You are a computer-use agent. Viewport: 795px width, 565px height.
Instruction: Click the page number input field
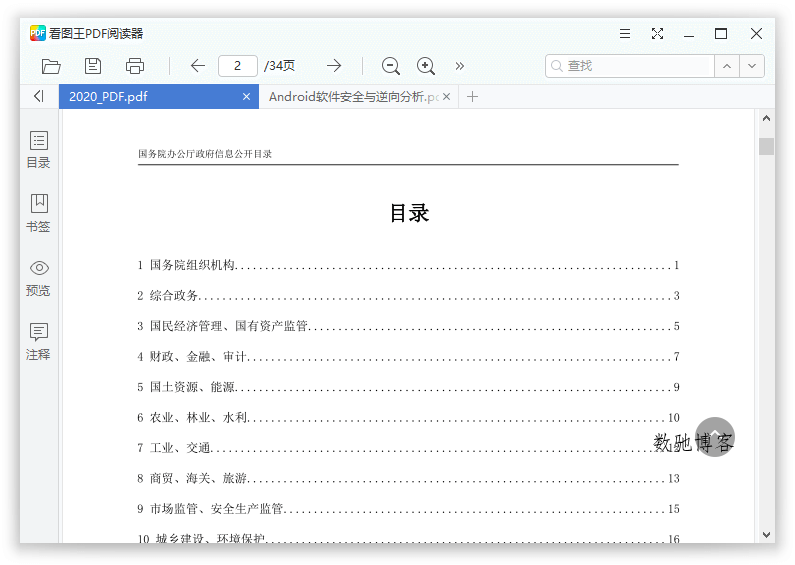(237, 66)
